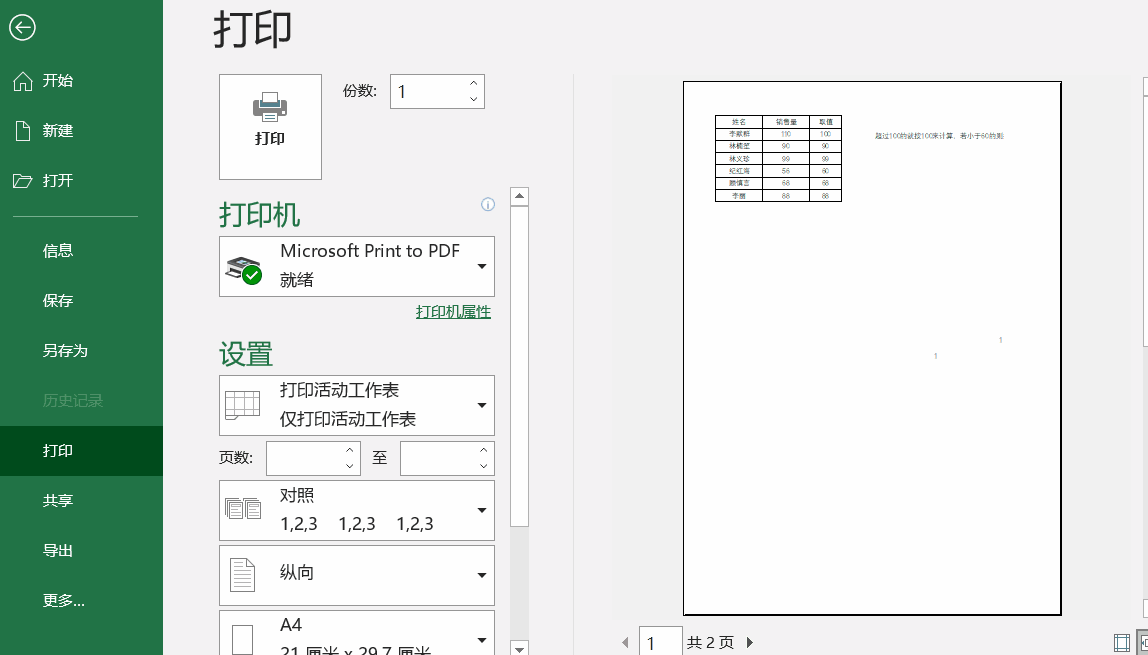Image resolution: width=1148 pixels, height=655 pixels.
Task: Increase the ending page number
Action: pyautogui.click(x=484, y=450)
